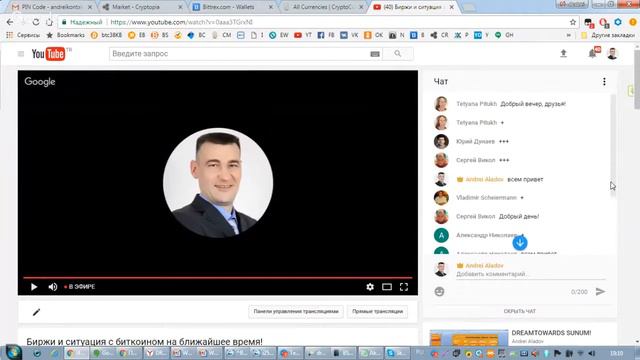Edit video with pencil icon
Image resolution: width=640 pixels, height=360 pixels.
(36, 312)
